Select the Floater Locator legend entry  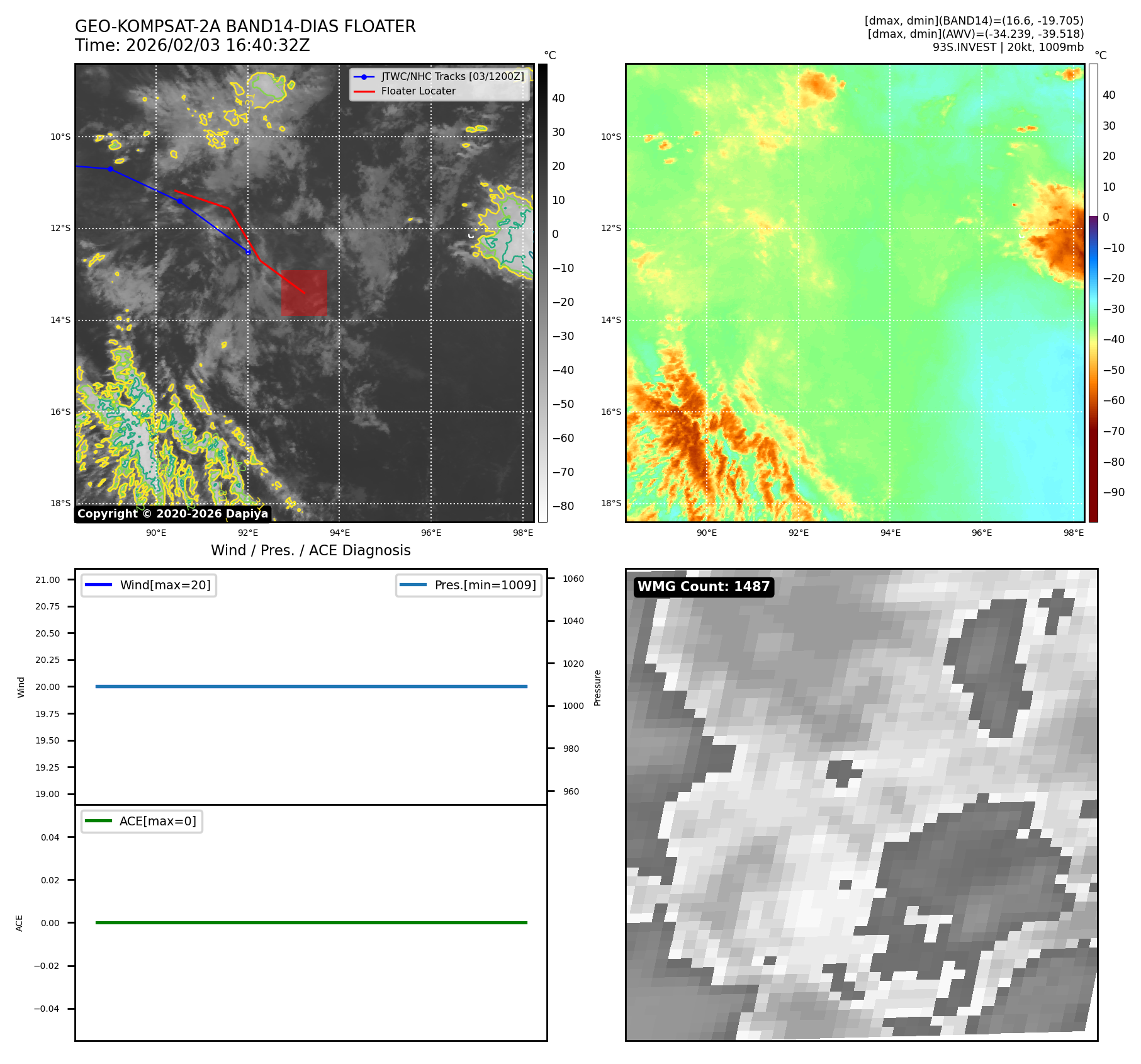tap(418, 91)
